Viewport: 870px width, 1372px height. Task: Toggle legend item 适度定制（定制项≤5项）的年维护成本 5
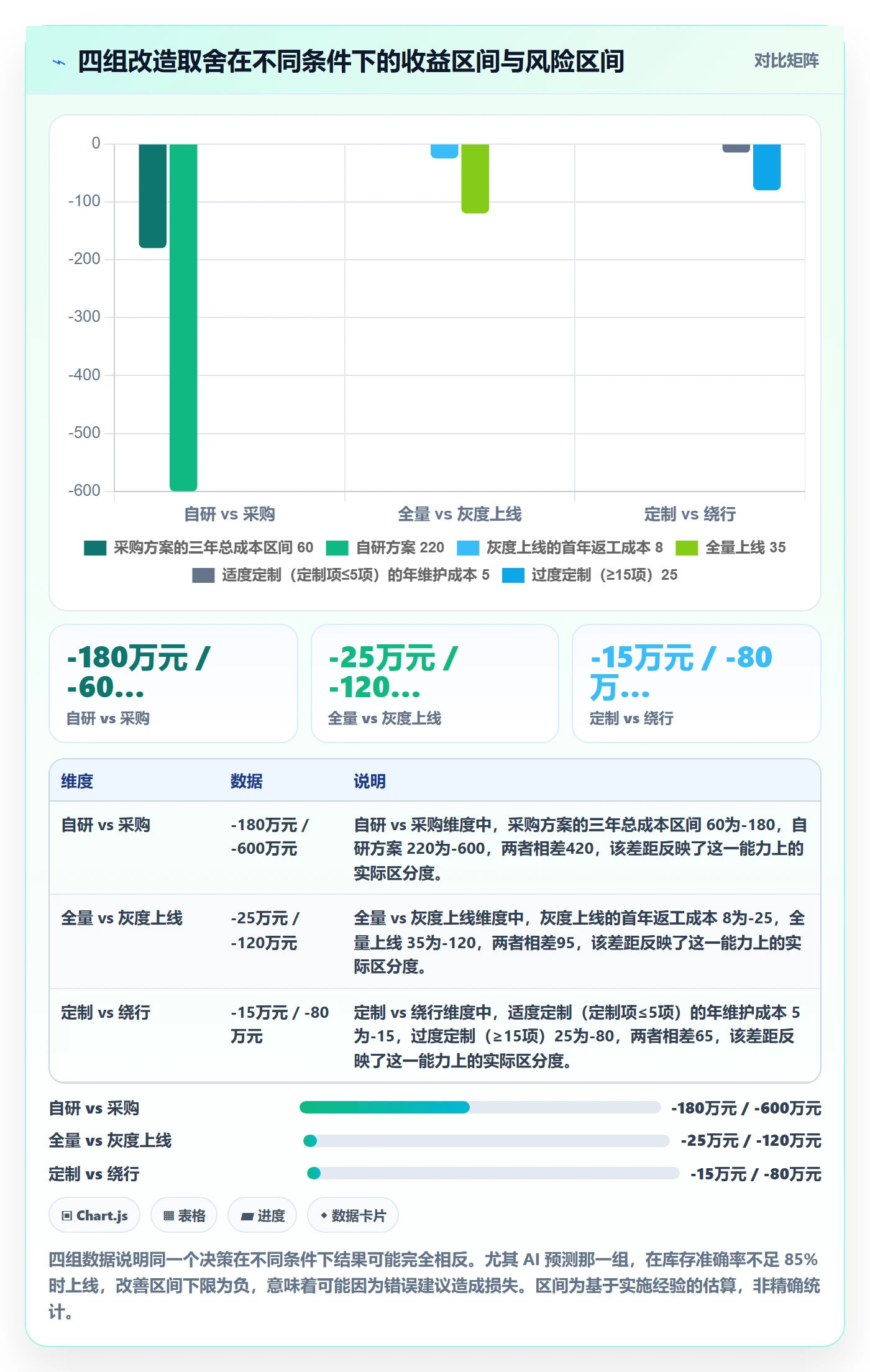coord(341,575)
